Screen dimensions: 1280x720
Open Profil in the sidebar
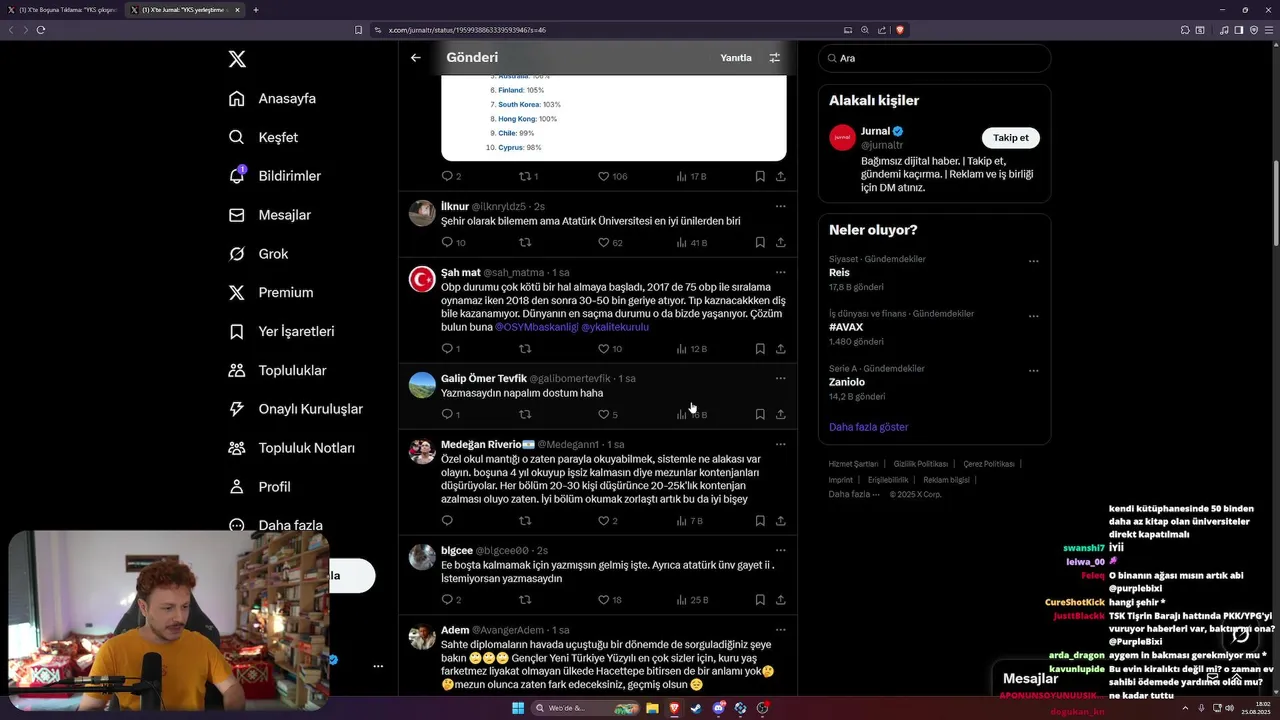[x=259, y=487]
